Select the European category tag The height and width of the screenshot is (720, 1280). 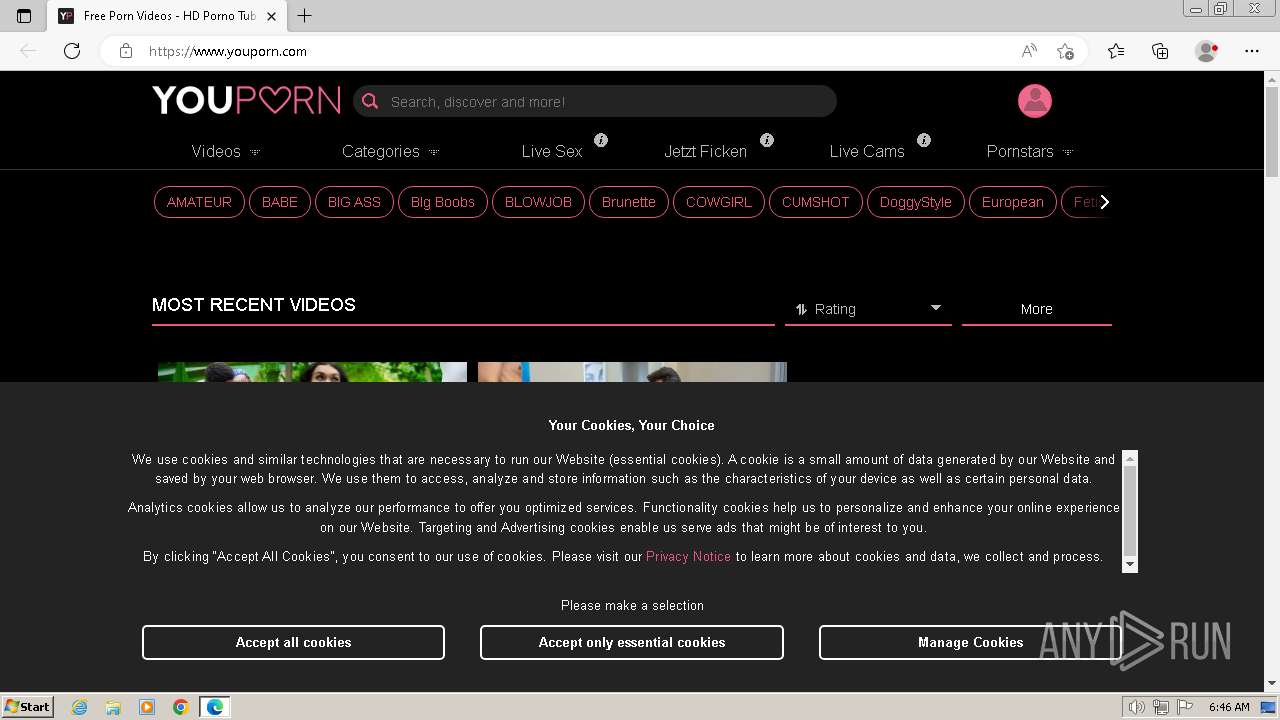click(x=1013, y=202)
